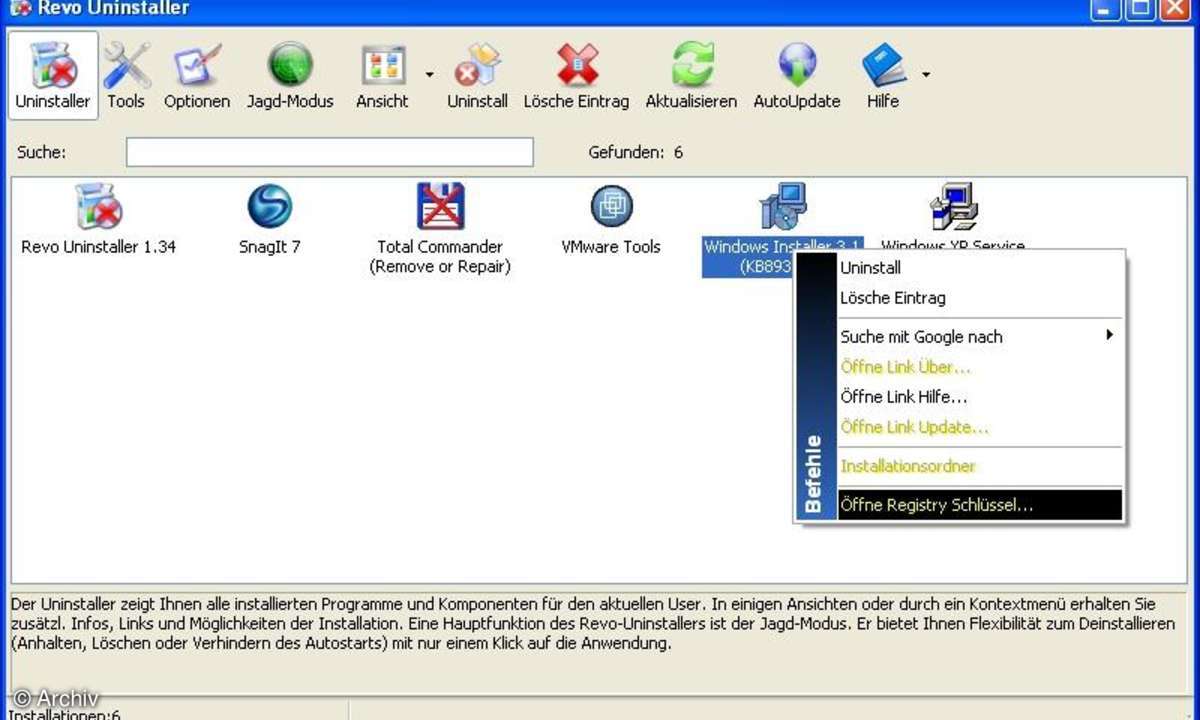Viewport: 1200px width, 720px height.
Task: Open the Hilfe book icon
Action: [883, 76]
